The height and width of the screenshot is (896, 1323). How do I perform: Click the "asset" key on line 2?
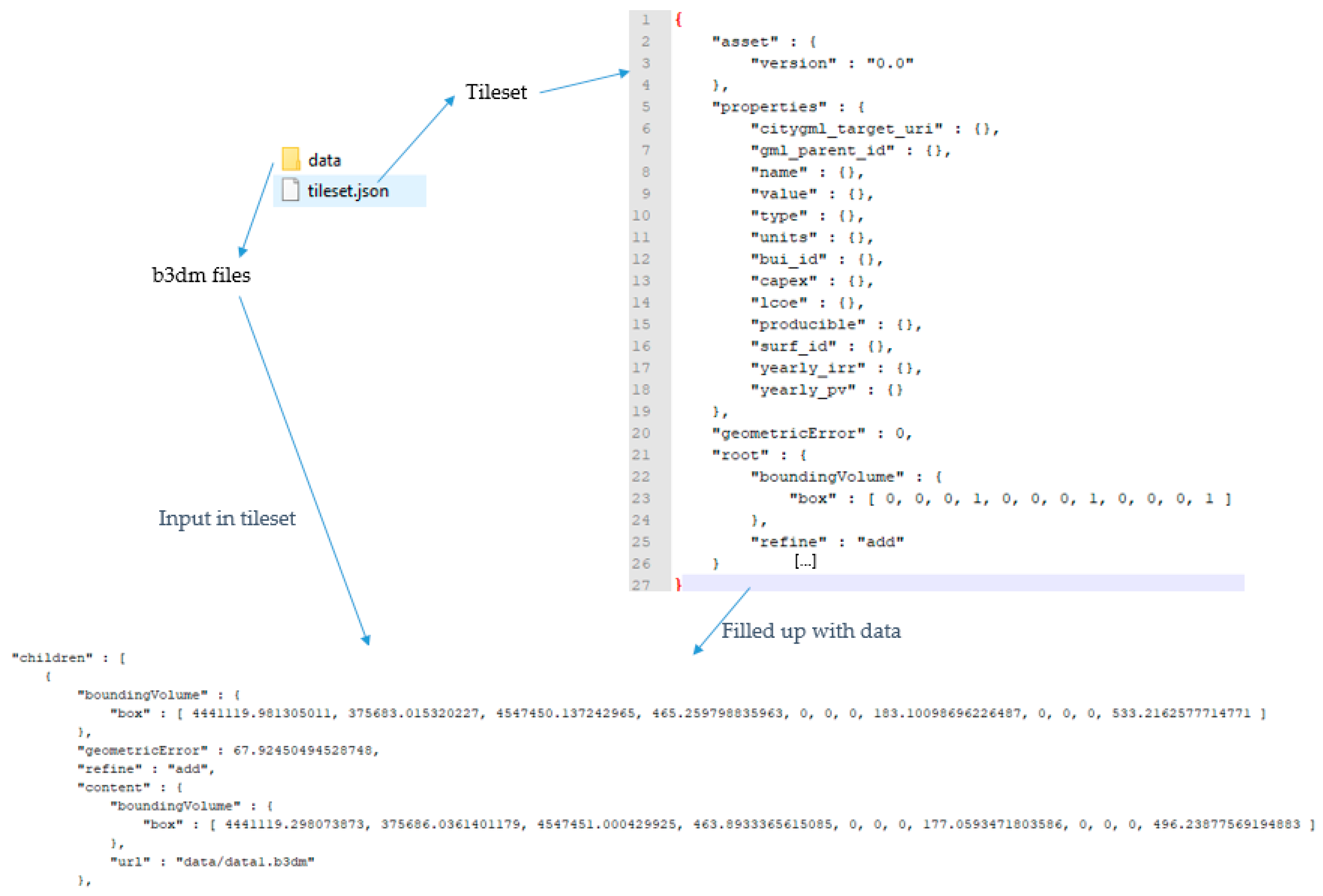pos(745,42)
